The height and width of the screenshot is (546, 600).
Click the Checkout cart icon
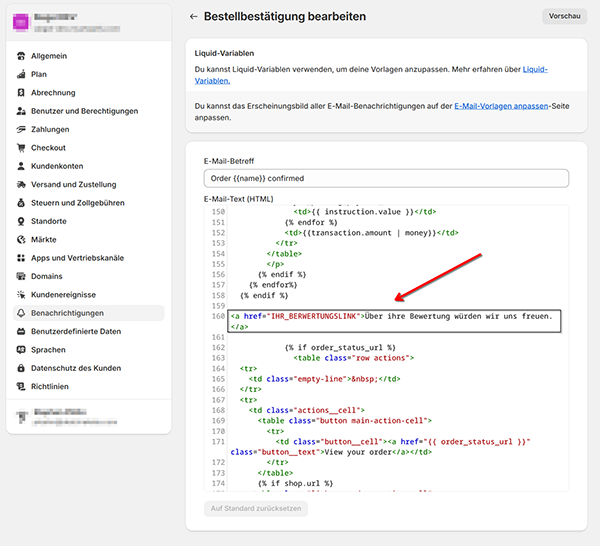21,148
